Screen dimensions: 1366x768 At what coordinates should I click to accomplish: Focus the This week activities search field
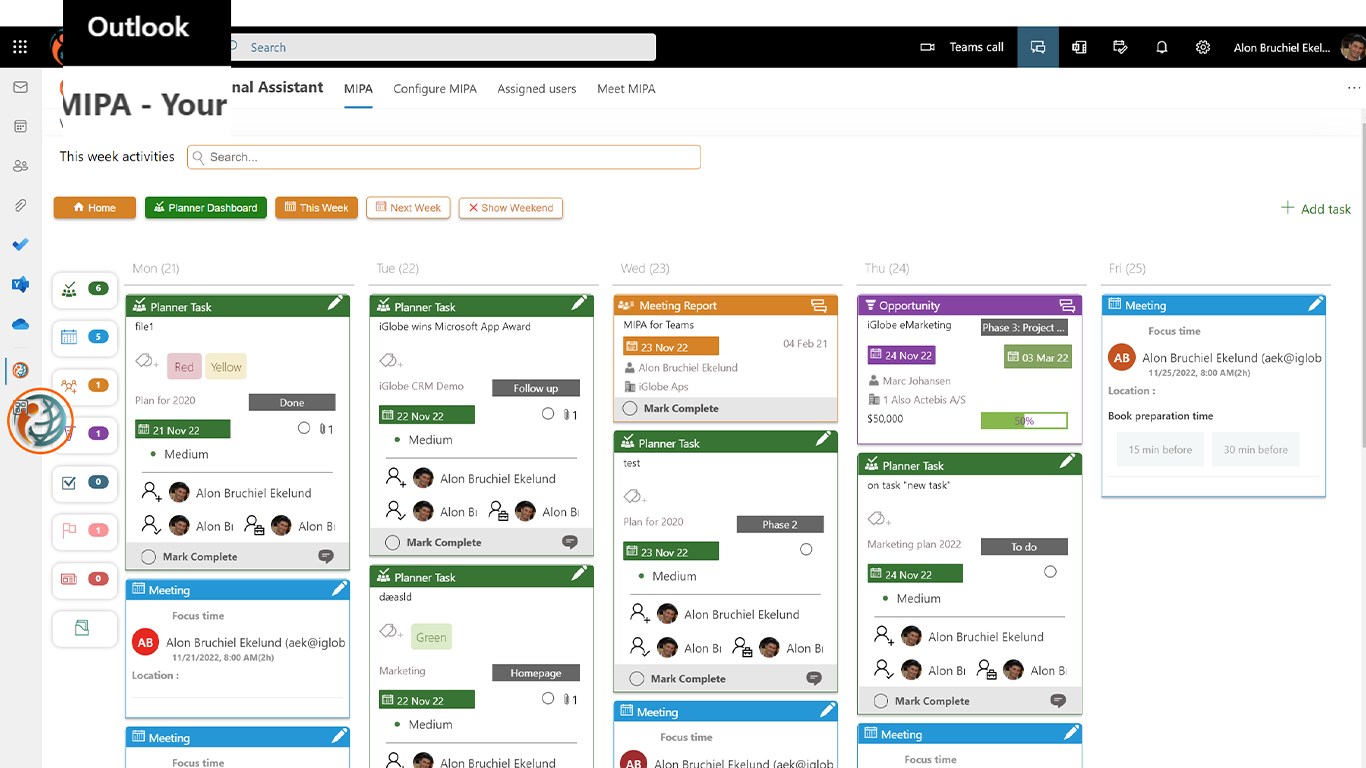tap(444, 157)
